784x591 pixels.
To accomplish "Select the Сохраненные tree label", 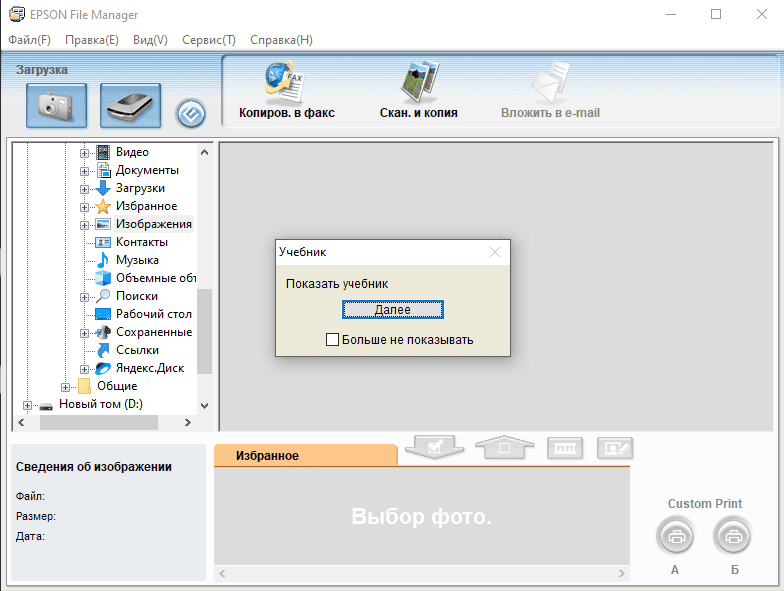I will [154, 332].
